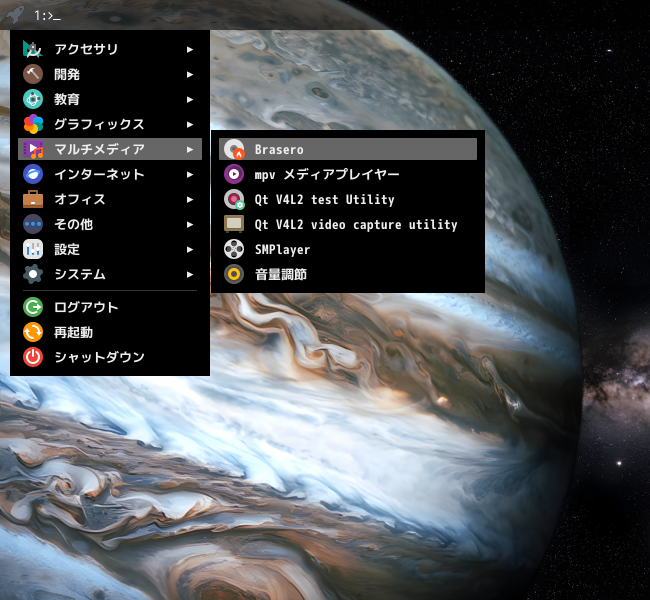Expand the 教育 submenu arrow
The width and height of the screenshot is (650, 600).
point(190,99)
